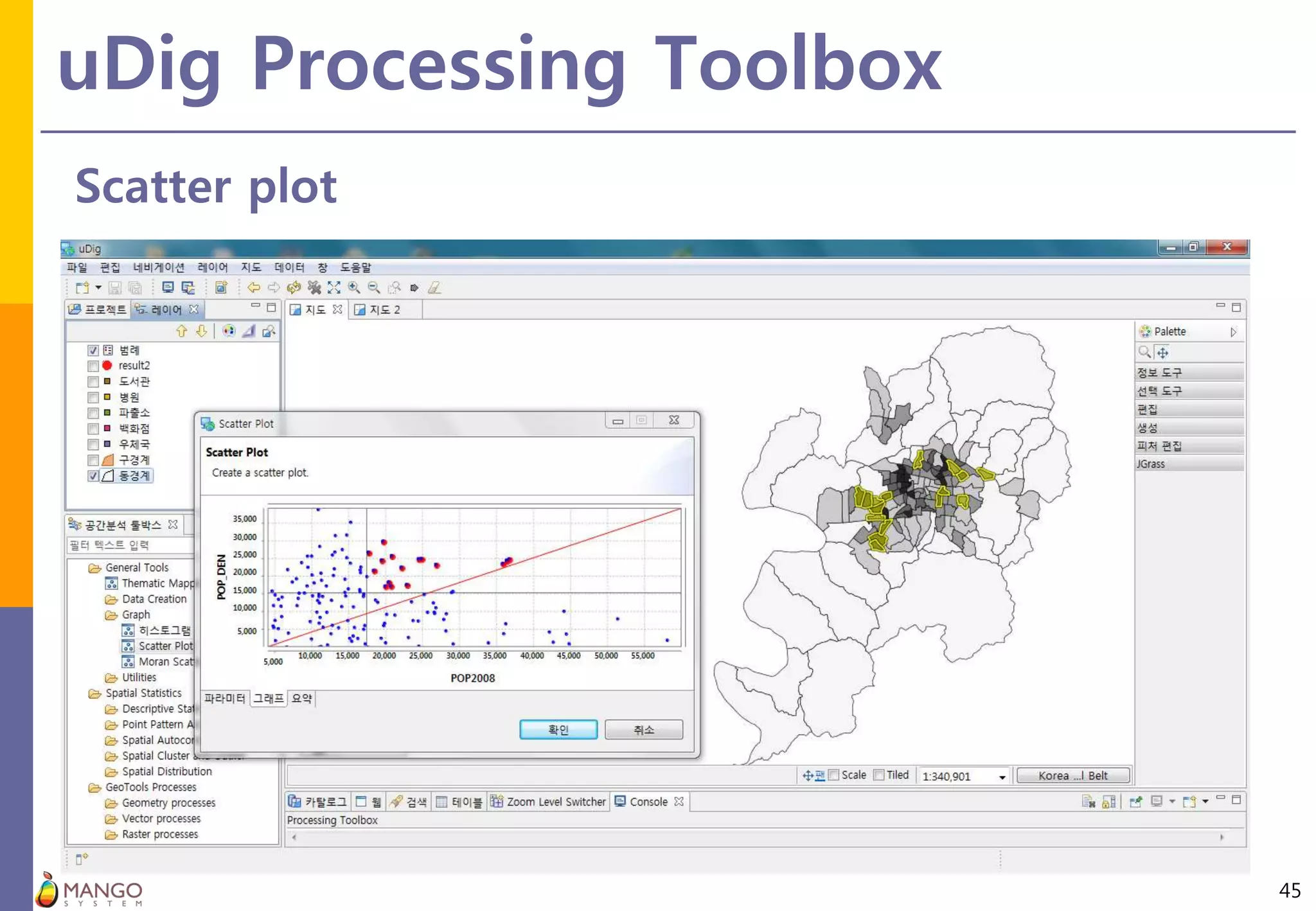Enable the 파출소 layer checkbox
1316x911 pixels.
click(x=93, y=413)
